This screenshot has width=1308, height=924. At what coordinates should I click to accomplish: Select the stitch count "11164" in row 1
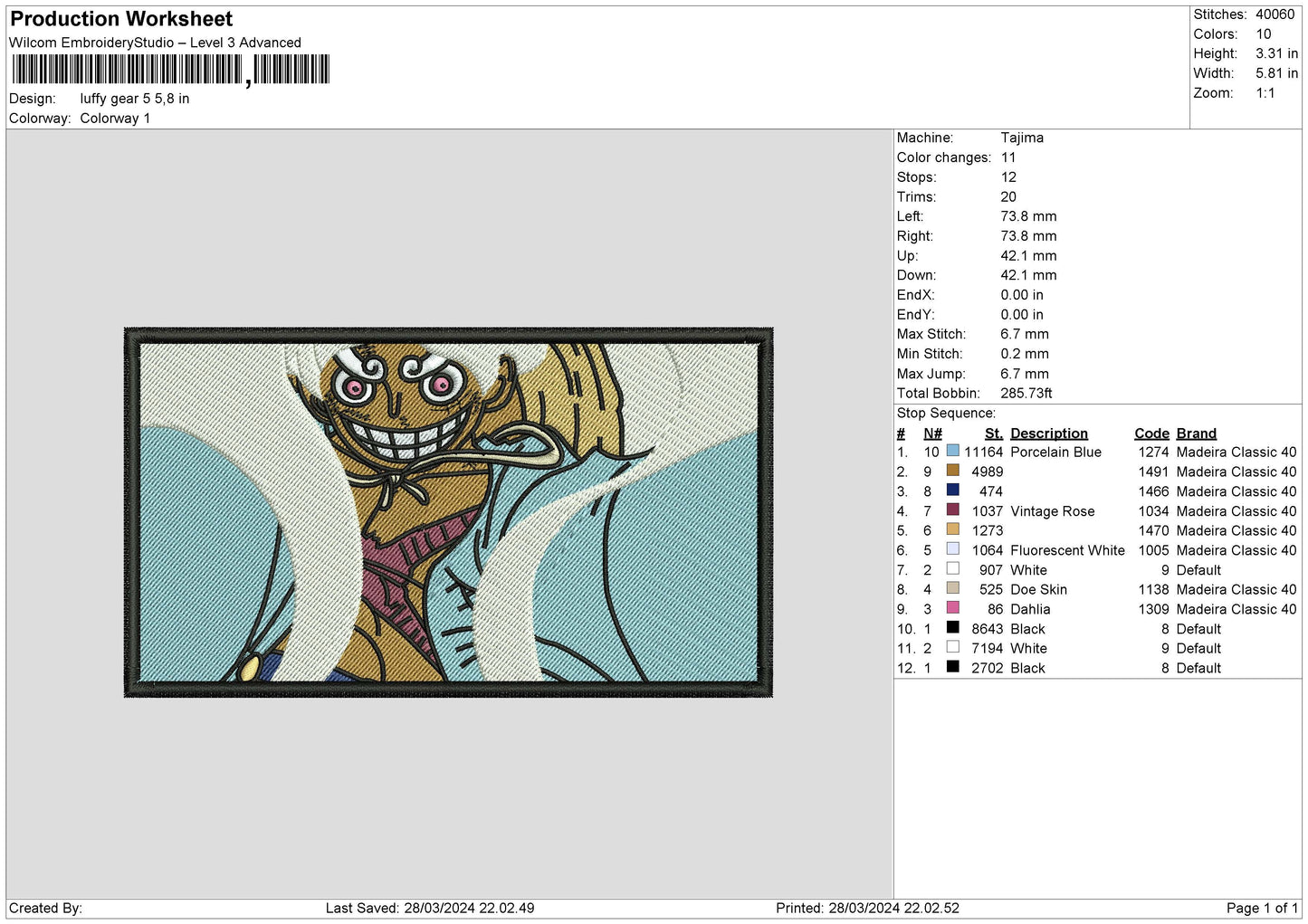[x=984, y=452]
